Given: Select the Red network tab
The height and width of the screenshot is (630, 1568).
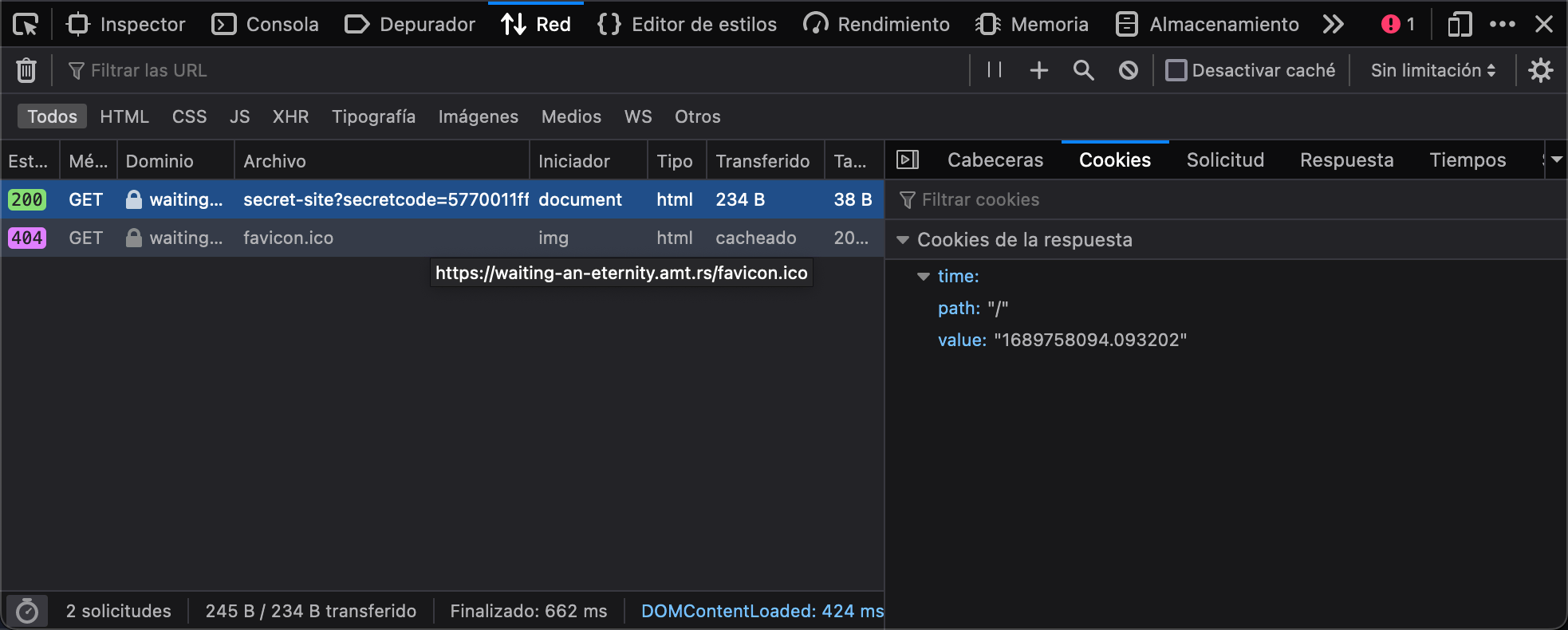Looking at the screenshot, I should coord(536,25).
